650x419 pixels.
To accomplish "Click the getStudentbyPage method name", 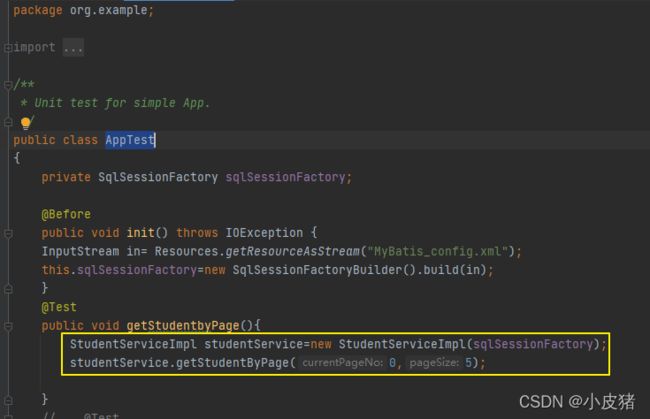I will pos(183,326).
